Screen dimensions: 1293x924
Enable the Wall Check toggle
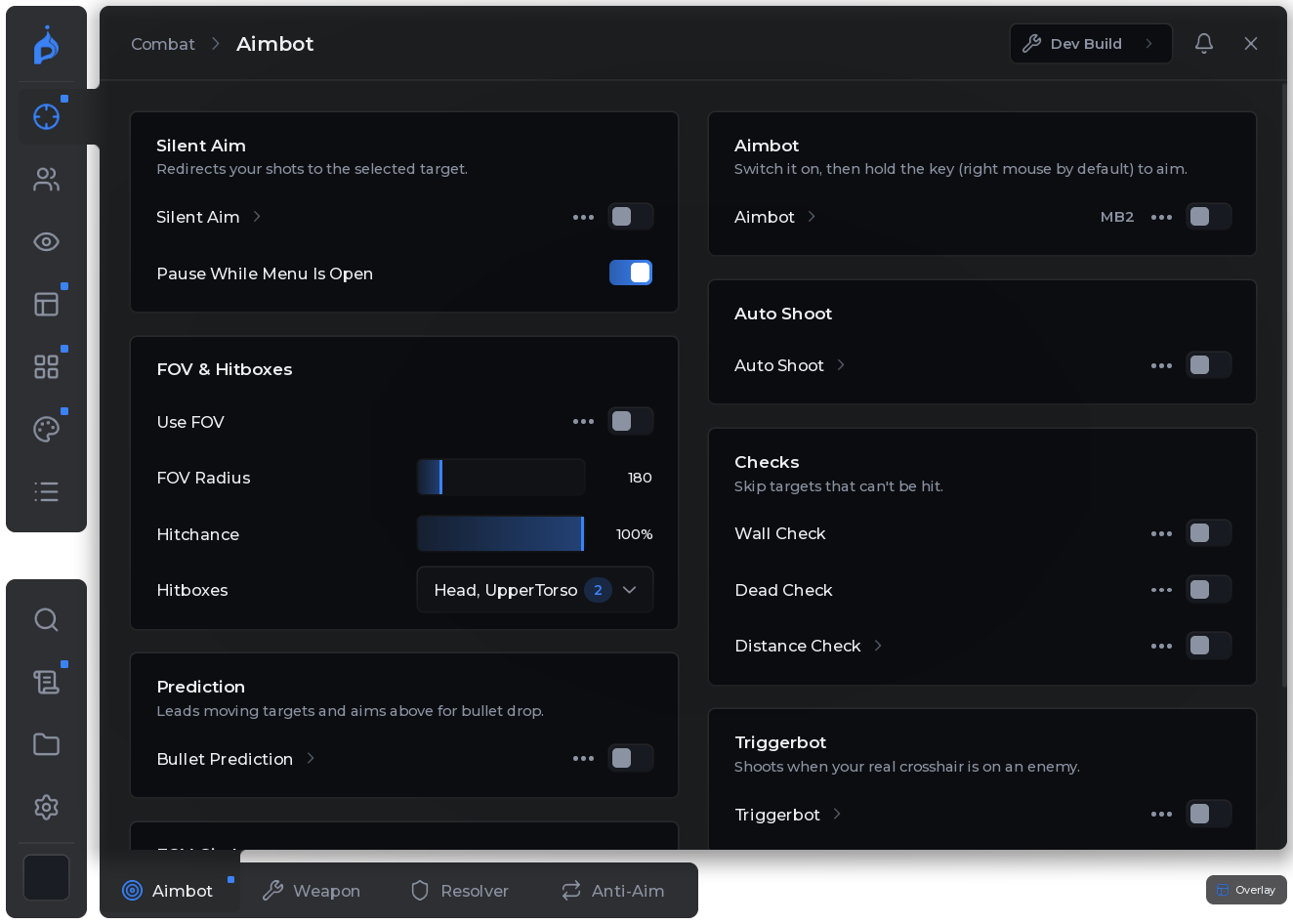point(1209,533)
